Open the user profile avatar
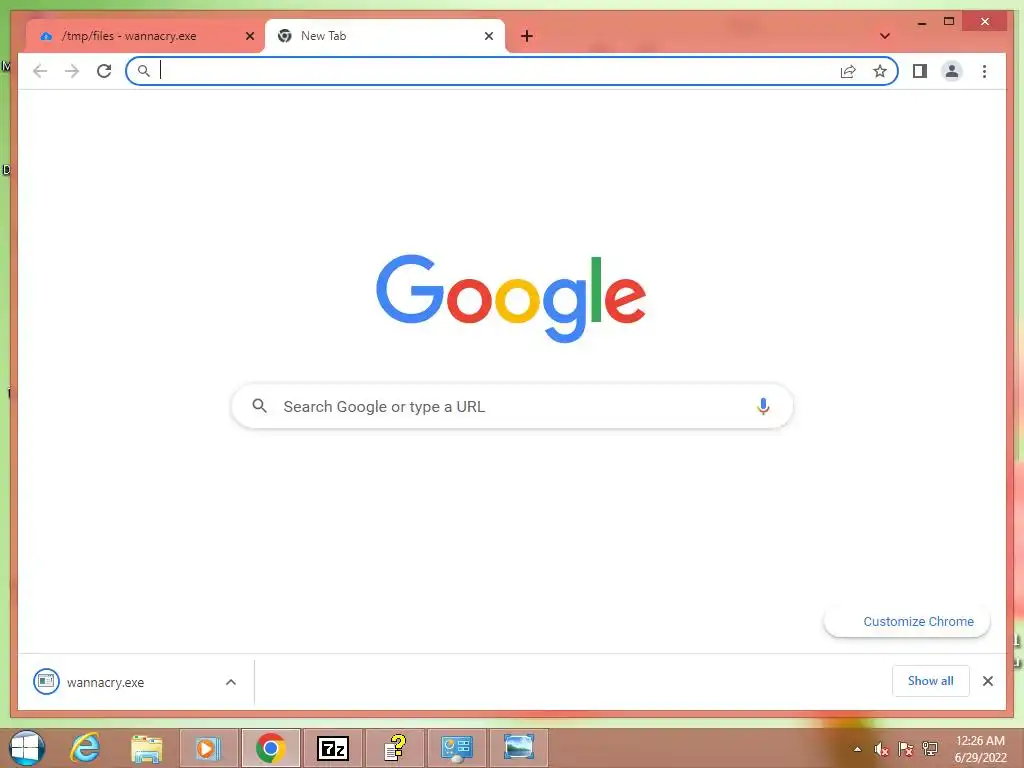1024x768 pixels. click(952, 71)
